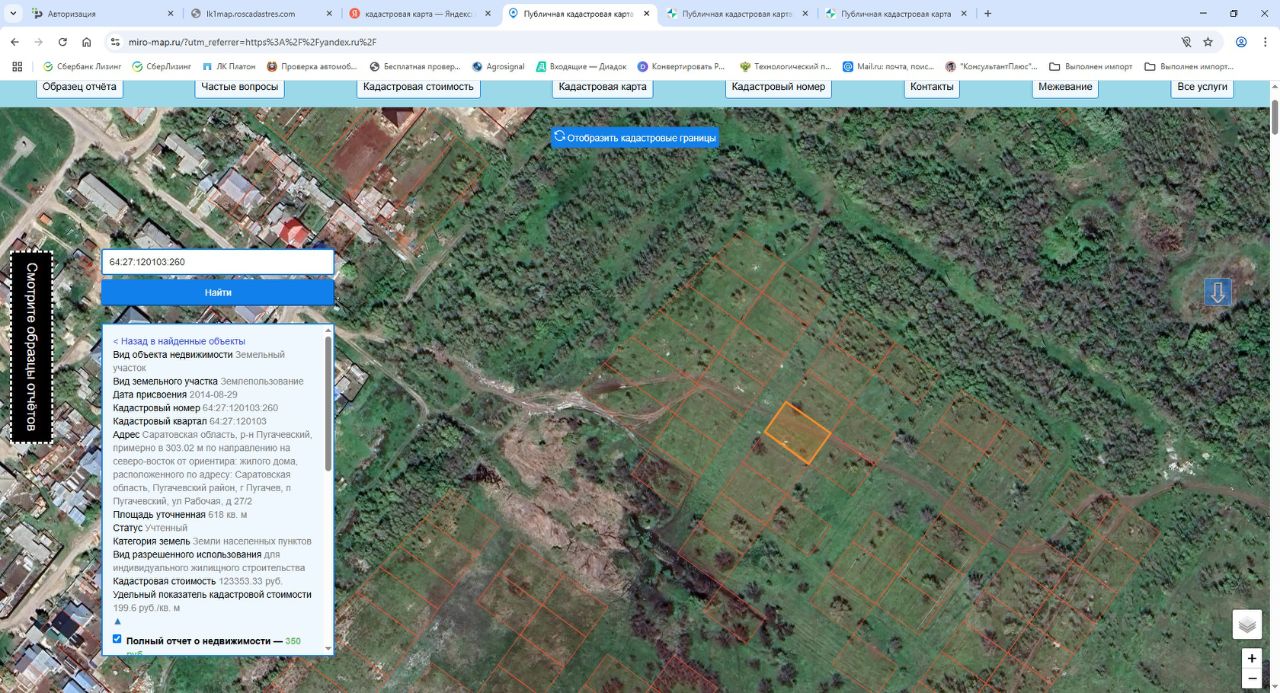This screenshot has width=1280, height=693.
Task: Open the tab search dropdown arrow
Action: (x=14, y=14)
